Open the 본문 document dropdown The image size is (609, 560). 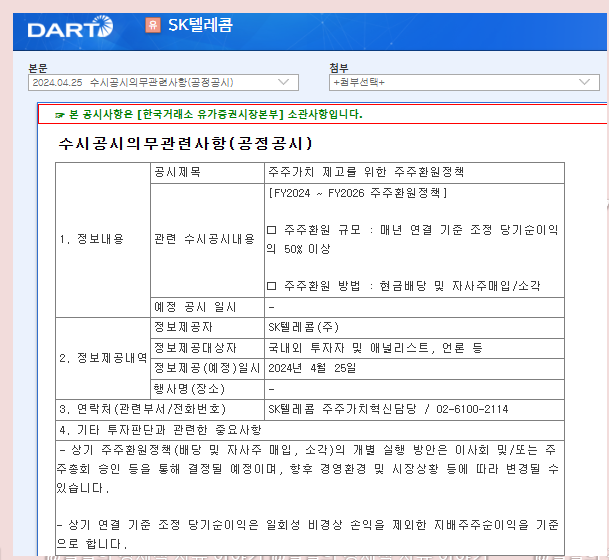(163, 82)
